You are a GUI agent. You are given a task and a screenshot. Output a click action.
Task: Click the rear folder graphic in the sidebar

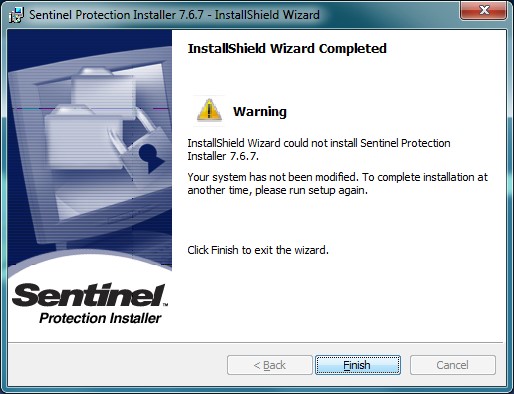[103, 88]
